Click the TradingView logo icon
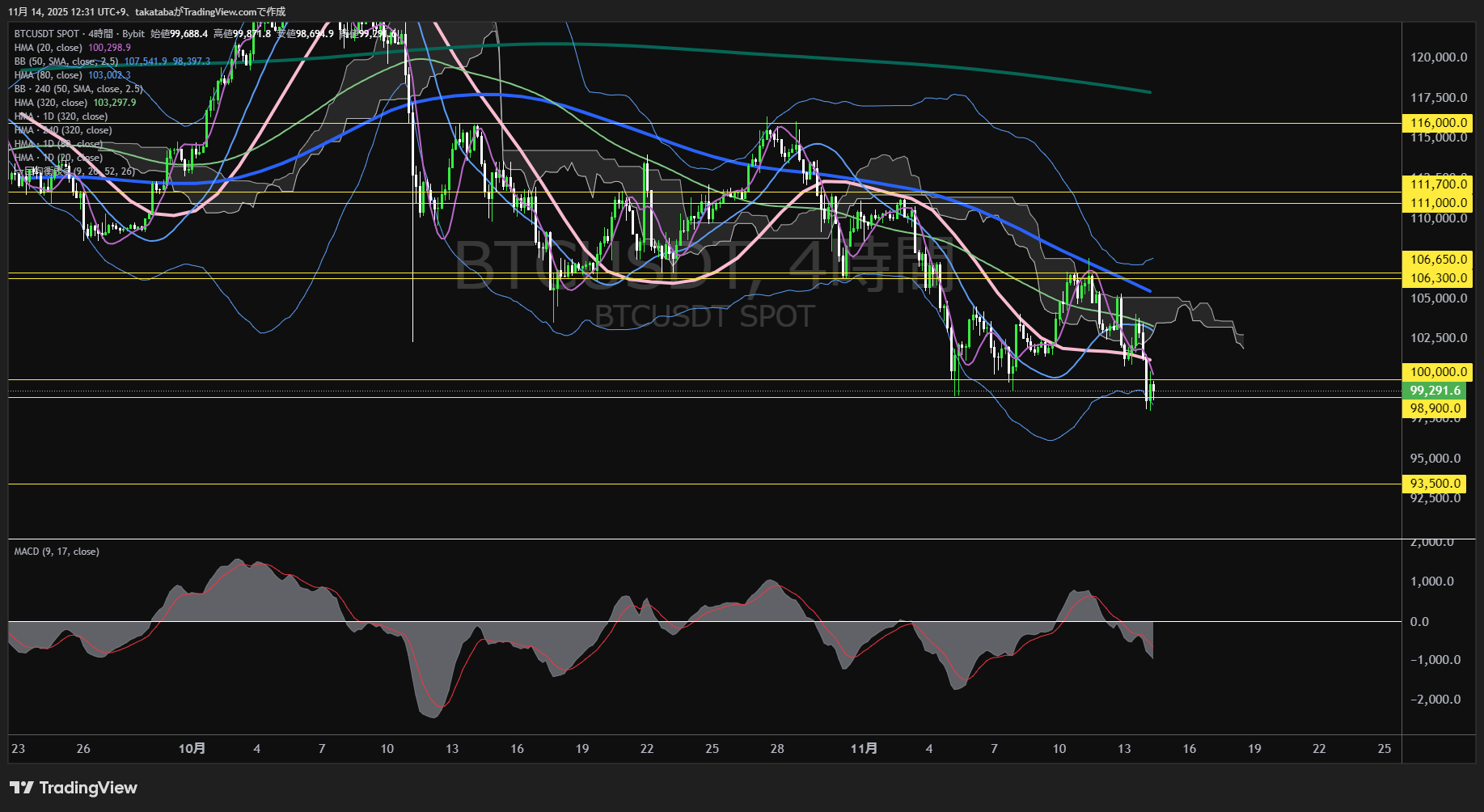 (x=21, y=788)
